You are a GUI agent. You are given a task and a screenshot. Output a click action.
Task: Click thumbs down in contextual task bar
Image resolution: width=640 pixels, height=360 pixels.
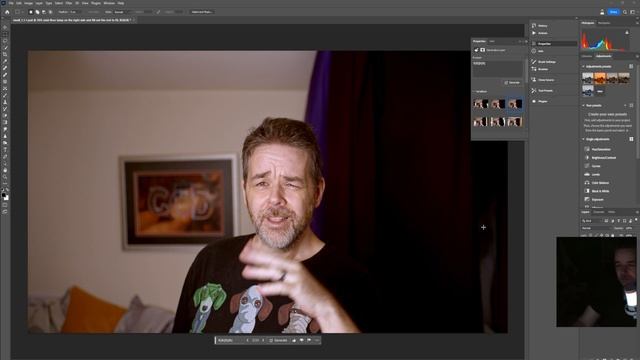click(302, 340)
